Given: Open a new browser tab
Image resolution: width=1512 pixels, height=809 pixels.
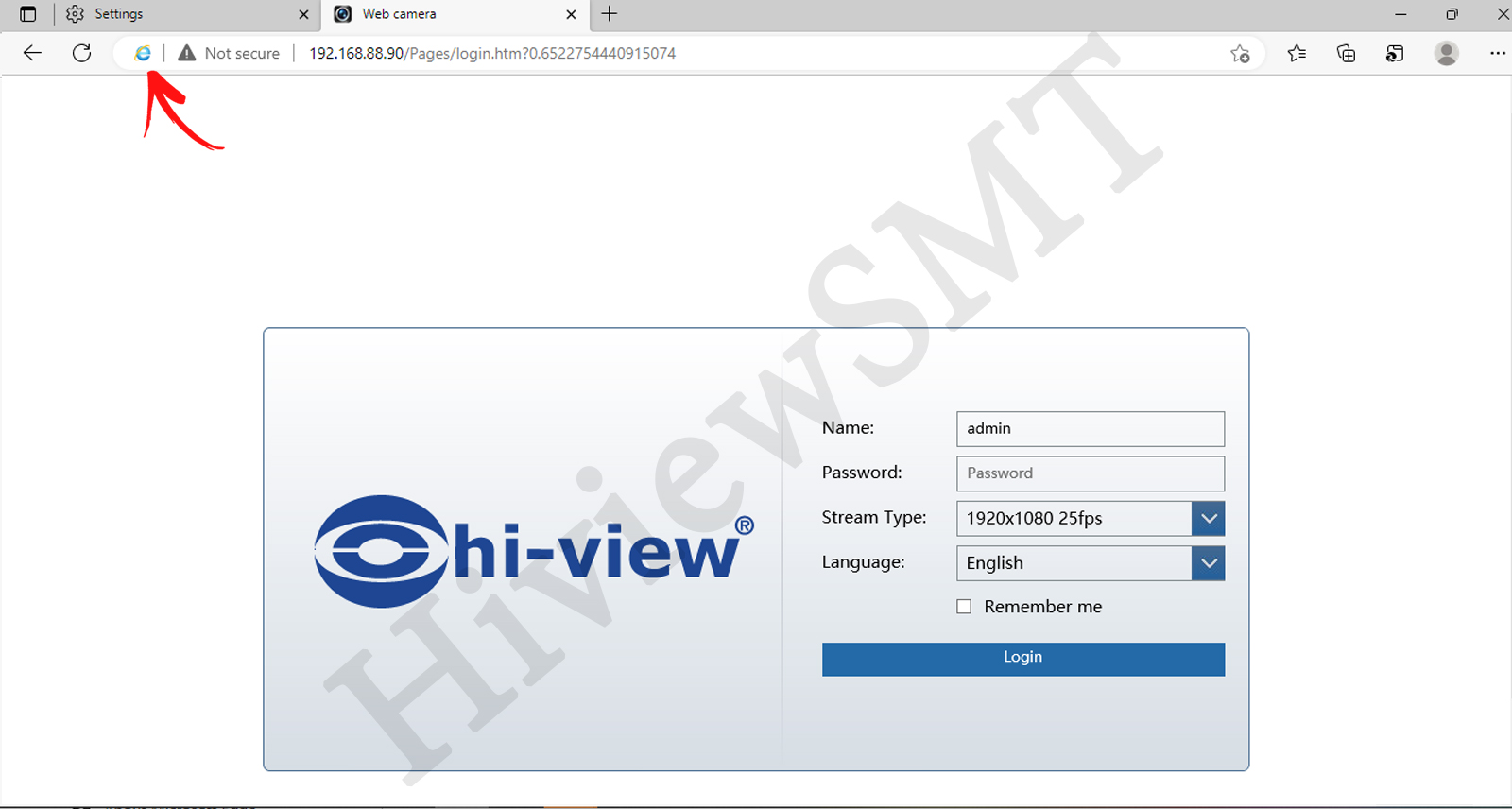Looking at the screenshot, I should coord(610,14).
